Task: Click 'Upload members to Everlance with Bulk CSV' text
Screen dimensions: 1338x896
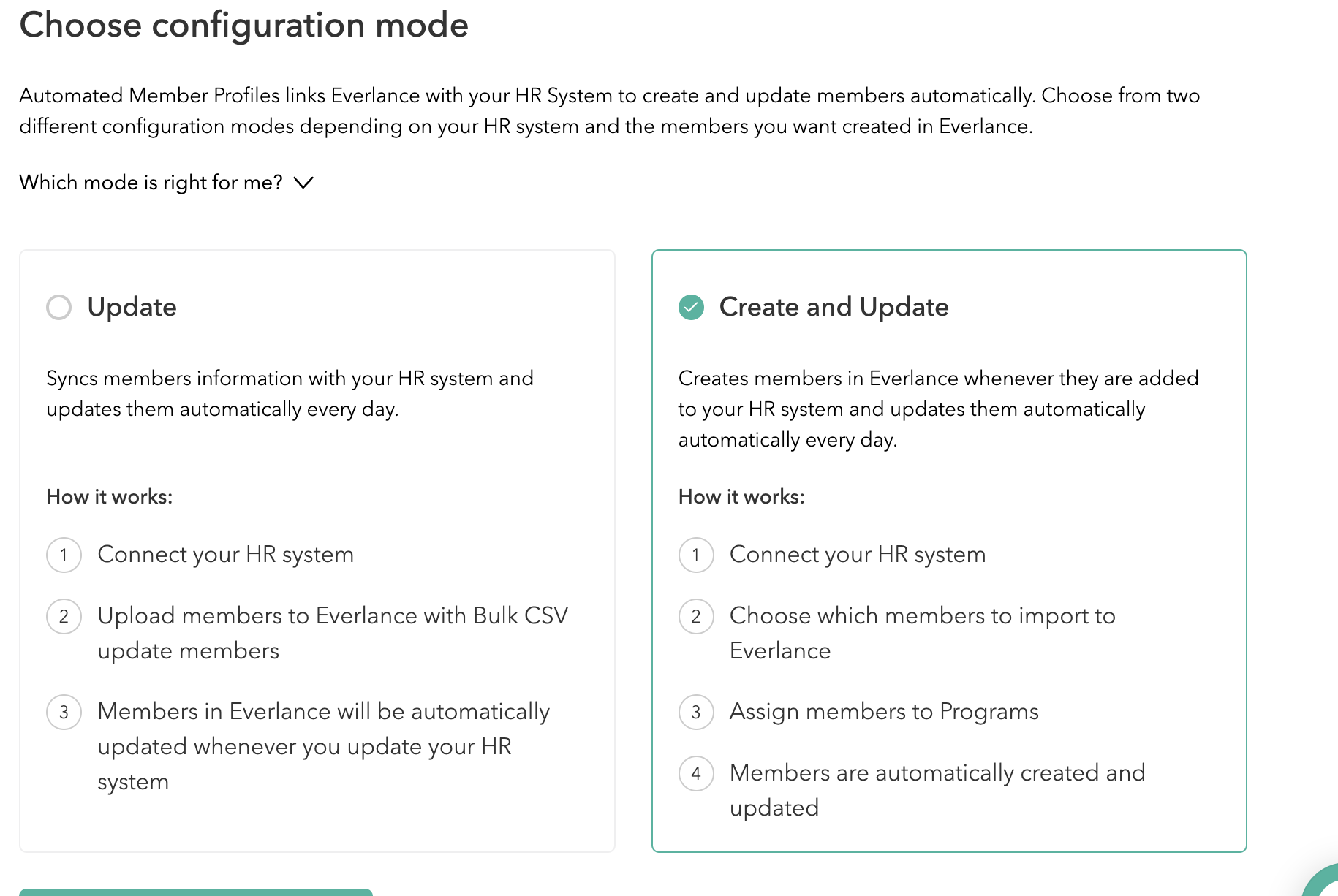Action: click(333, 616)
